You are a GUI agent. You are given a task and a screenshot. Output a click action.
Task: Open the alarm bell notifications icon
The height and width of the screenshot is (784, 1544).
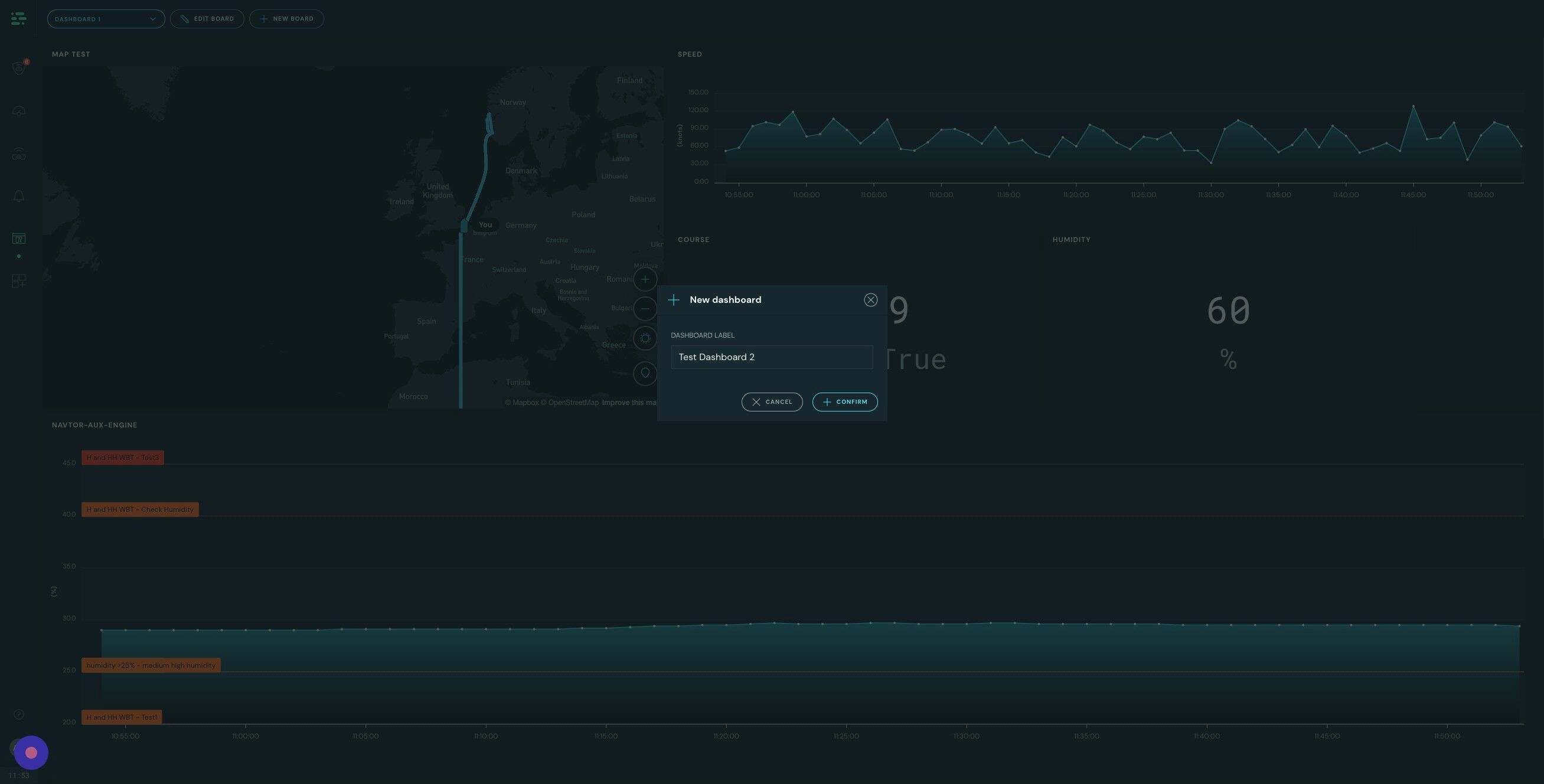pos(18,197)
